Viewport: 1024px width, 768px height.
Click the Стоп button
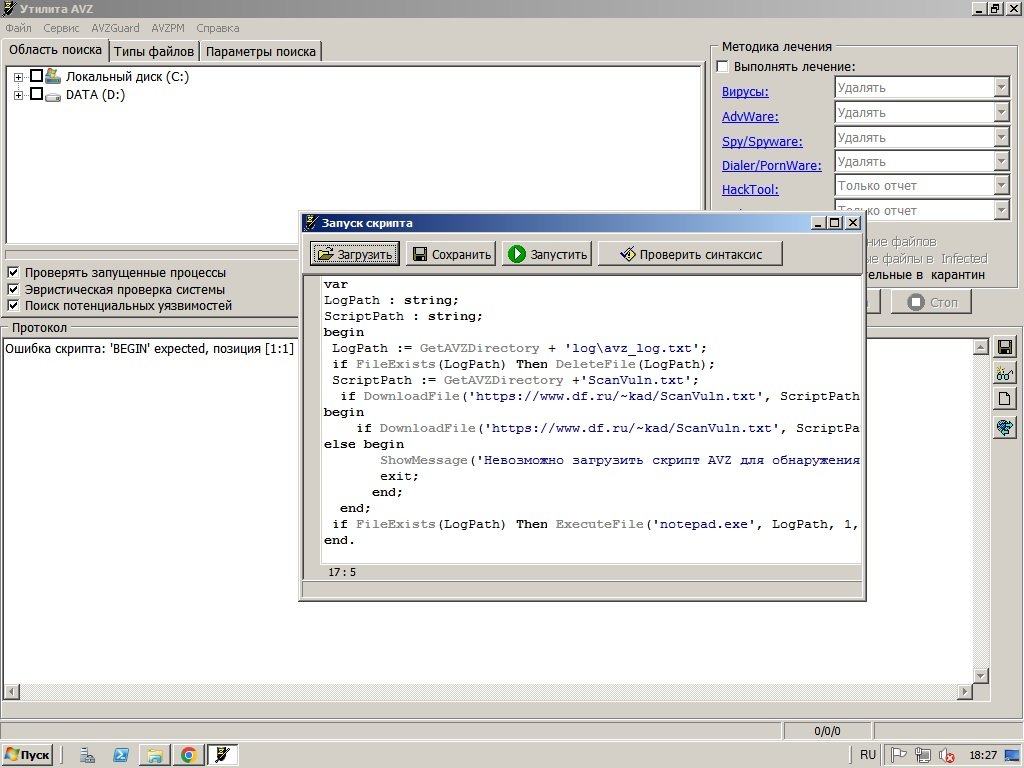930,302
